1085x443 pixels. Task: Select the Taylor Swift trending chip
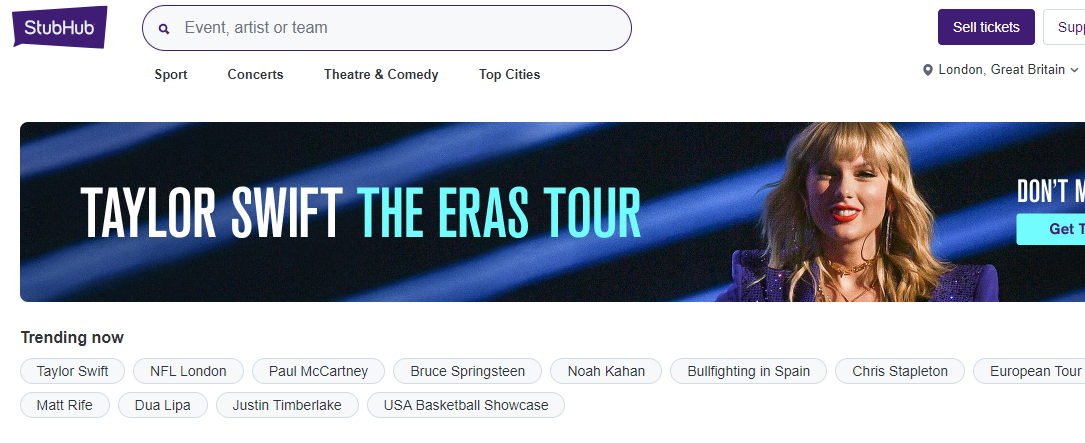[72, 371]
